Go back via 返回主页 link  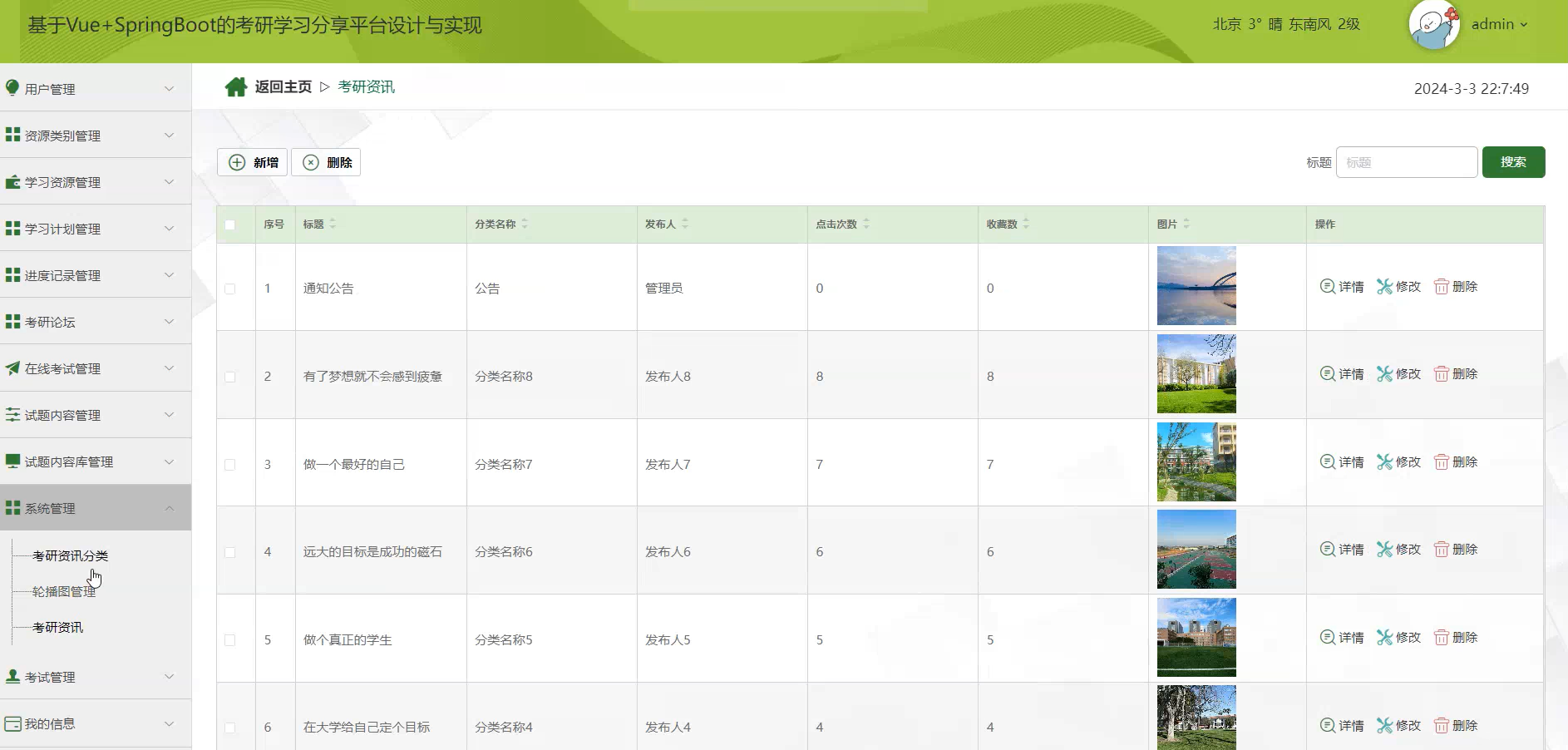point(283,86)
